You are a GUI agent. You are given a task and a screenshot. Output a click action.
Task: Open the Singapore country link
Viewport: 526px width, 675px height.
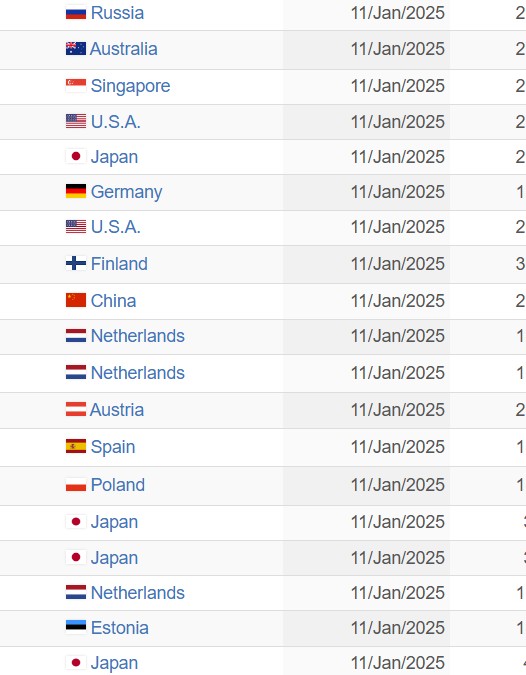130,86
